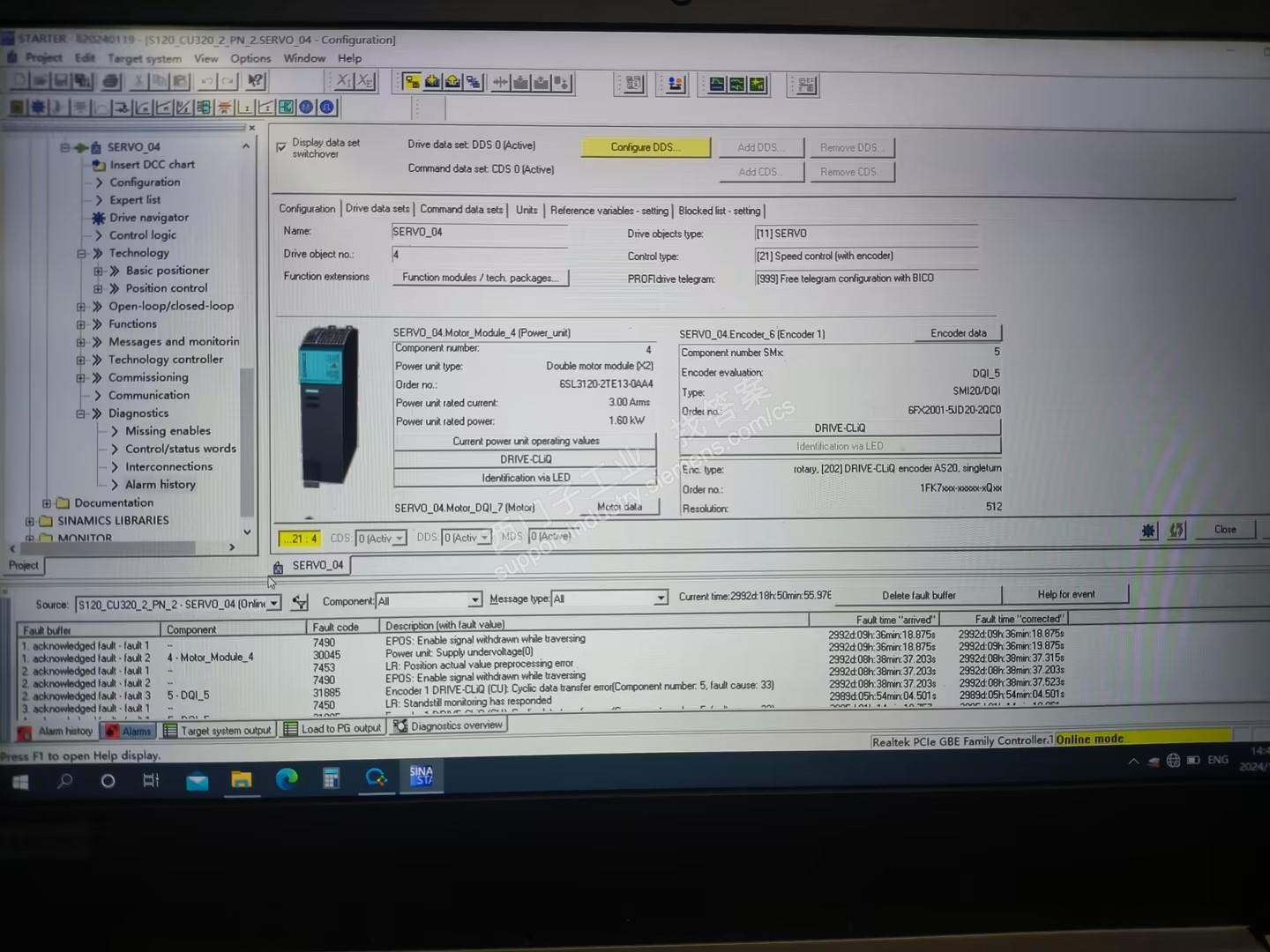1270x952 pixels.
Task: Click the yellow connect to target devices icon
Action: coord(412,82)
